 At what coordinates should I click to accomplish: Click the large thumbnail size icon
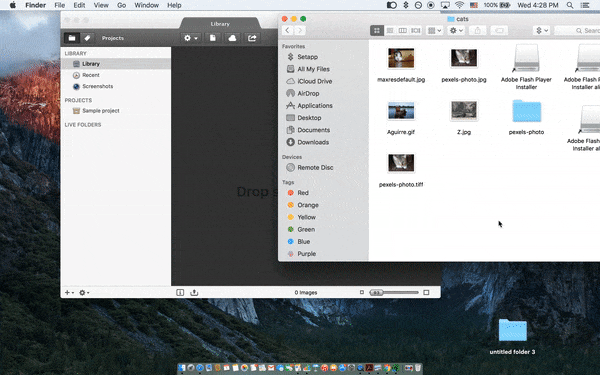tap(426, 293)
